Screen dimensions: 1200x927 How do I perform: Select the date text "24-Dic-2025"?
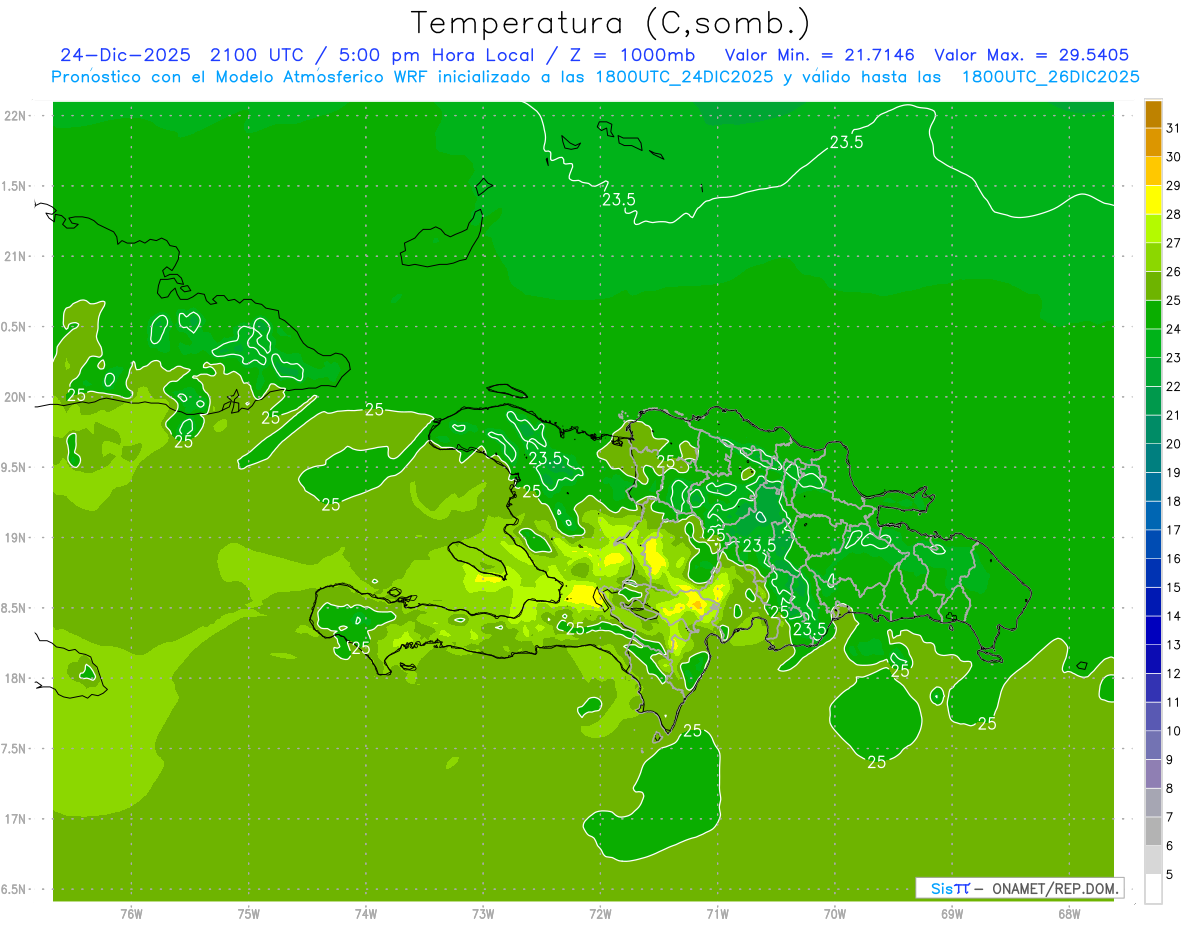point(125,55)
